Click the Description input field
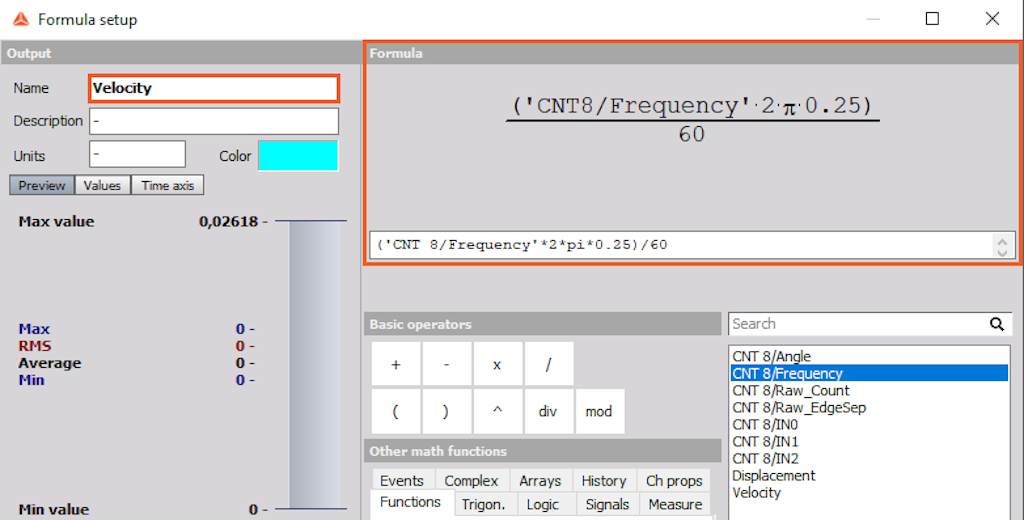 pyautogui.click(x=214, y=121)
